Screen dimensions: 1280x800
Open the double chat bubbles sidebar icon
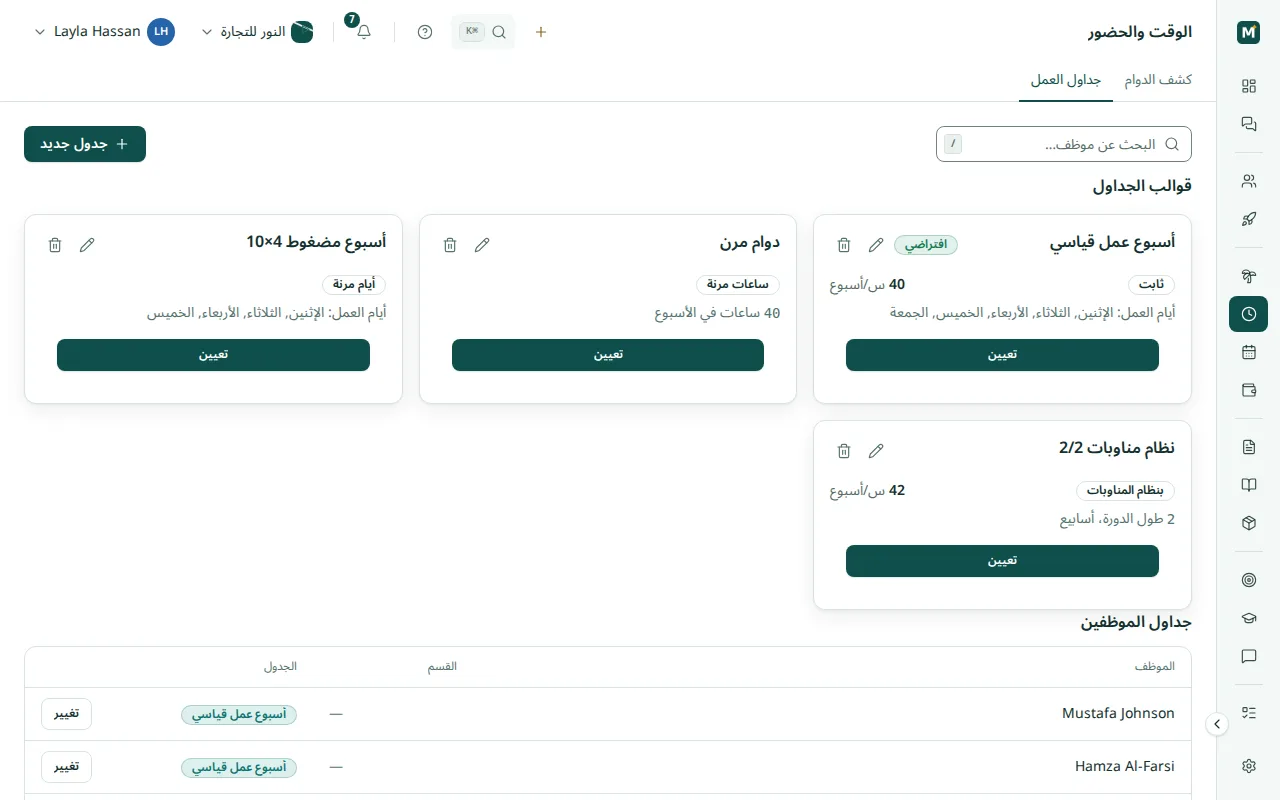[1248, 124]
